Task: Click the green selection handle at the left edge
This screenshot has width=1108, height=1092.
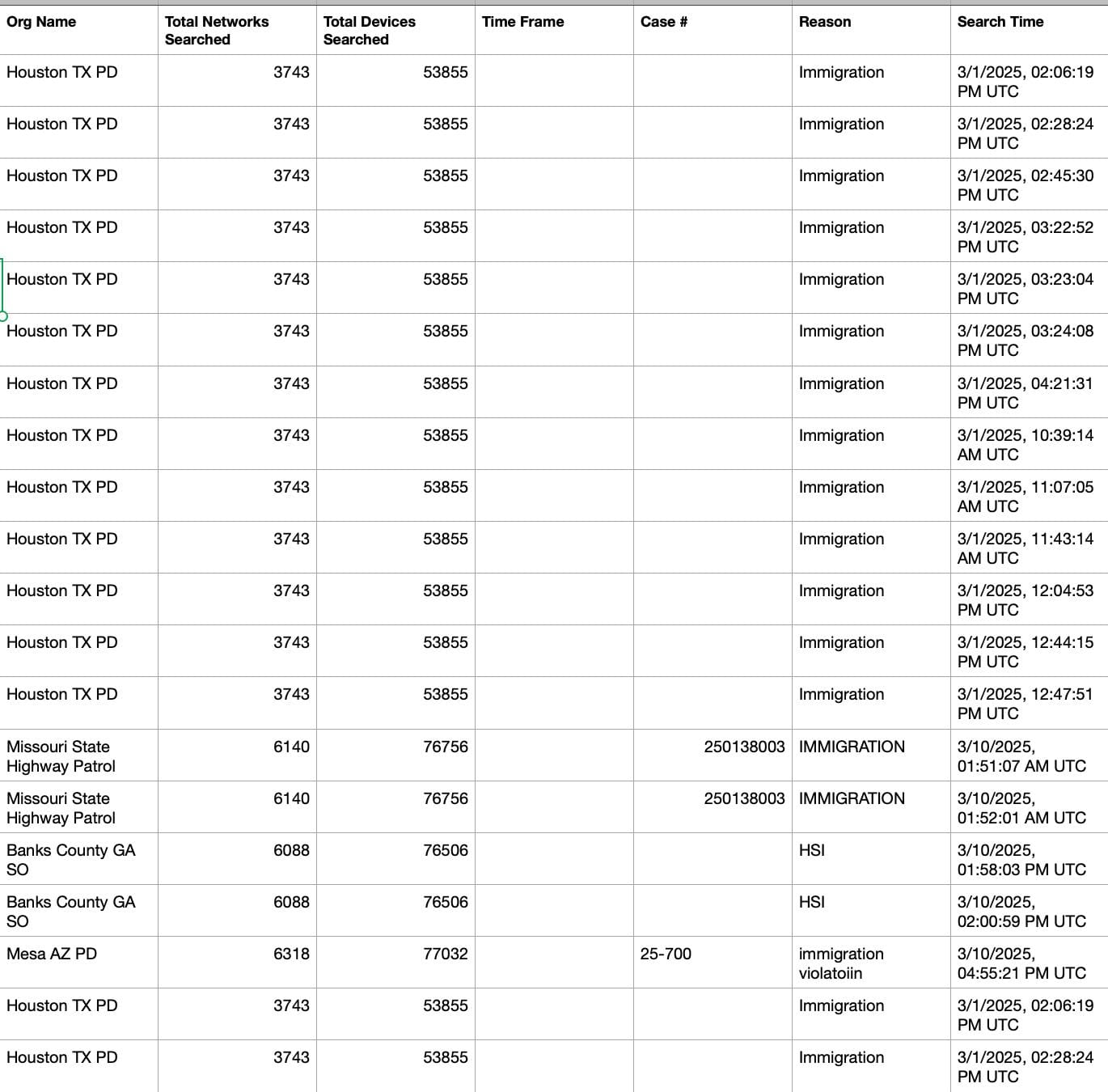Action: click(x=2, y=315)
